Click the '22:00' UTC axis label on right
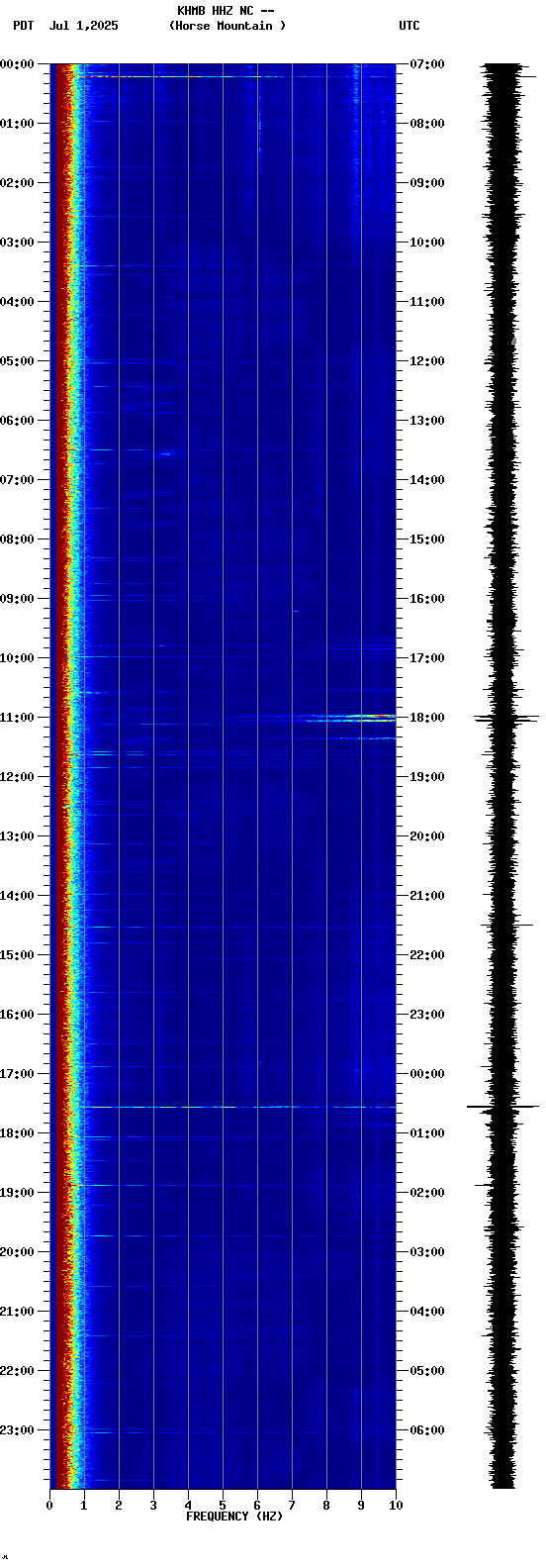 click(426, 955)
